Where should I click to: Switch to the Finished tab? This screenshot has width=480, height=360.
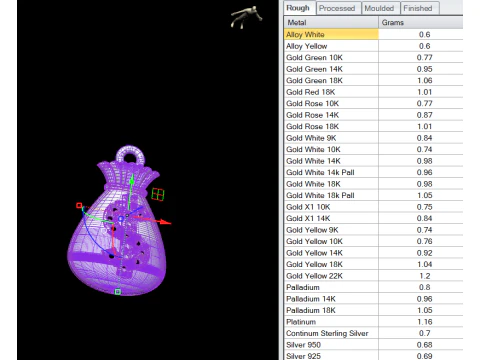tap(418, 8)
